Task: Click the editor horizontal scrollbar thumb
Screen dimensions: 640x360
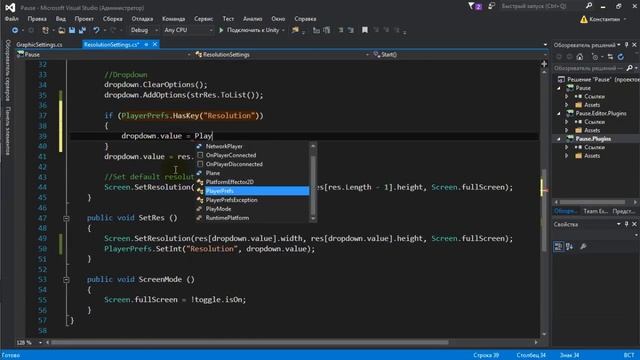Action: coord(249,342)
